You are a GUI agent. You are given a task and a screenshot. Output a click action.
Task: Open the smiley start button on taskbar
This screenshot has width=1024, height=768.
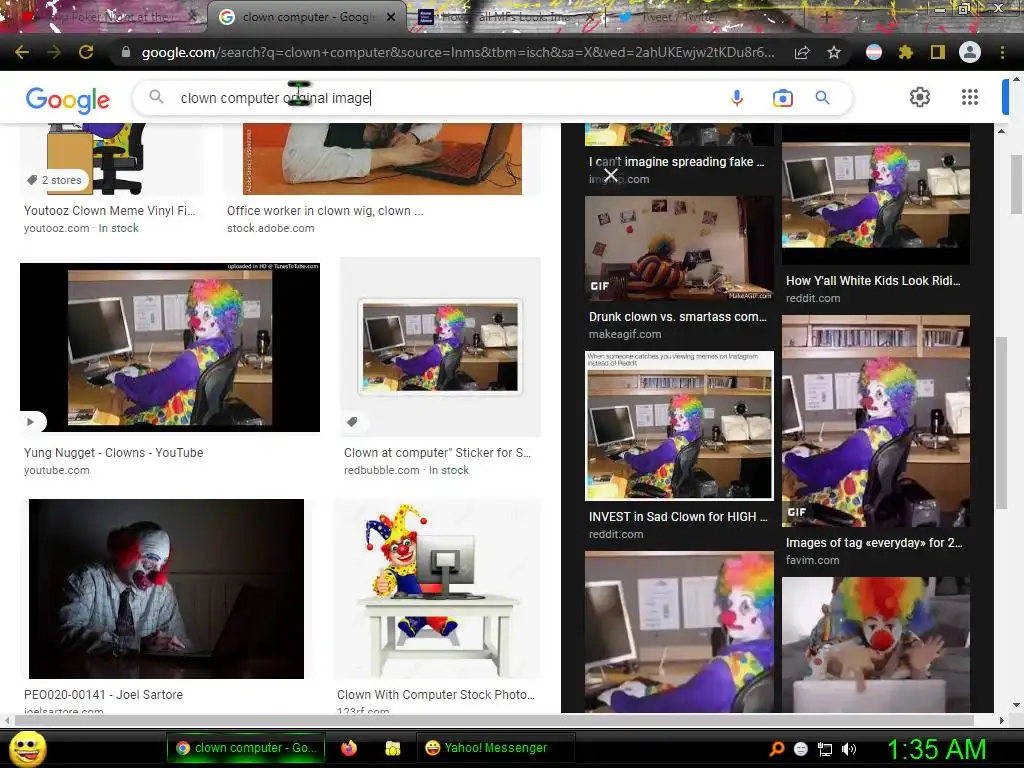(x=27, y=748)
